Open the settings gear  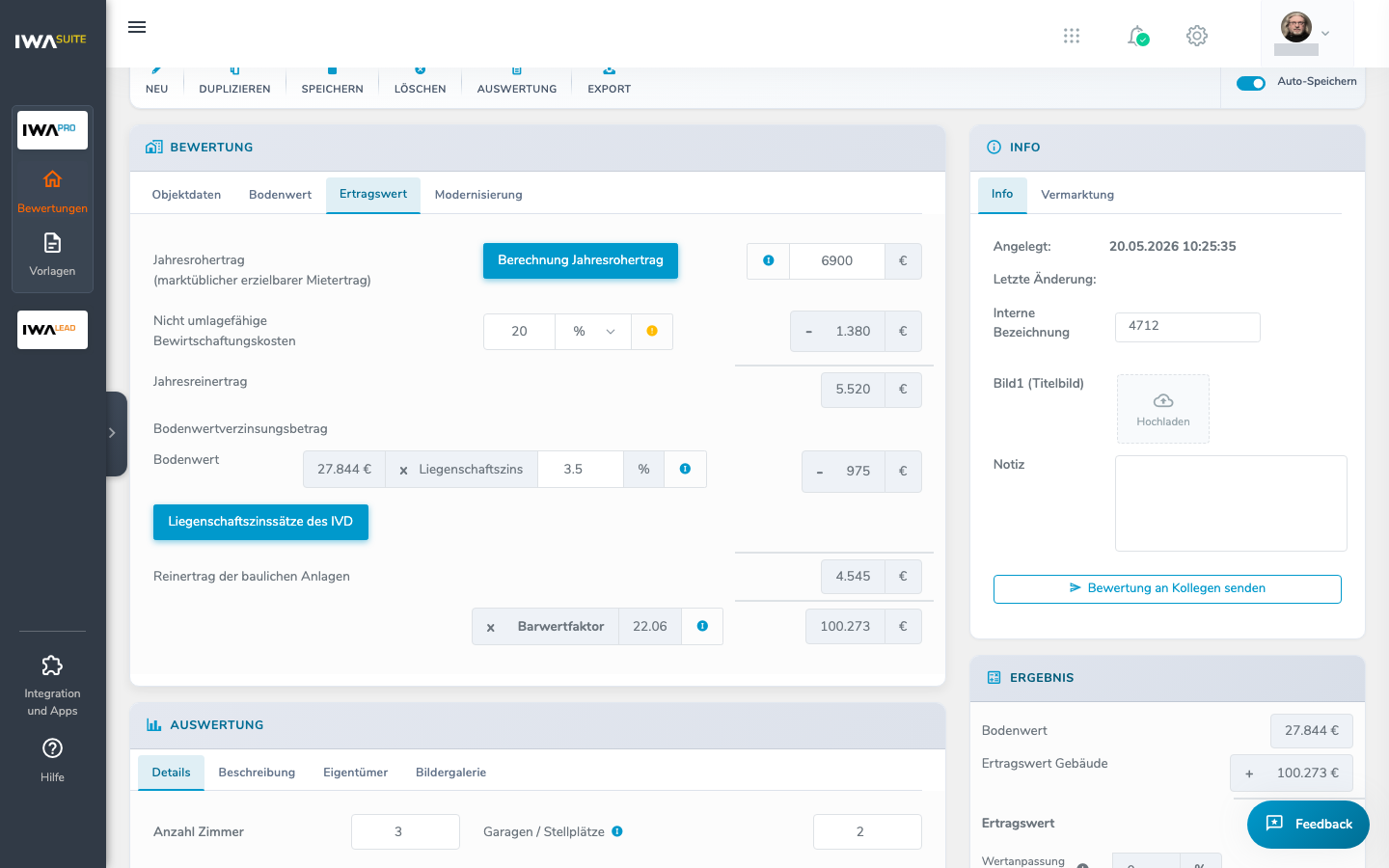coord(1197,36)
